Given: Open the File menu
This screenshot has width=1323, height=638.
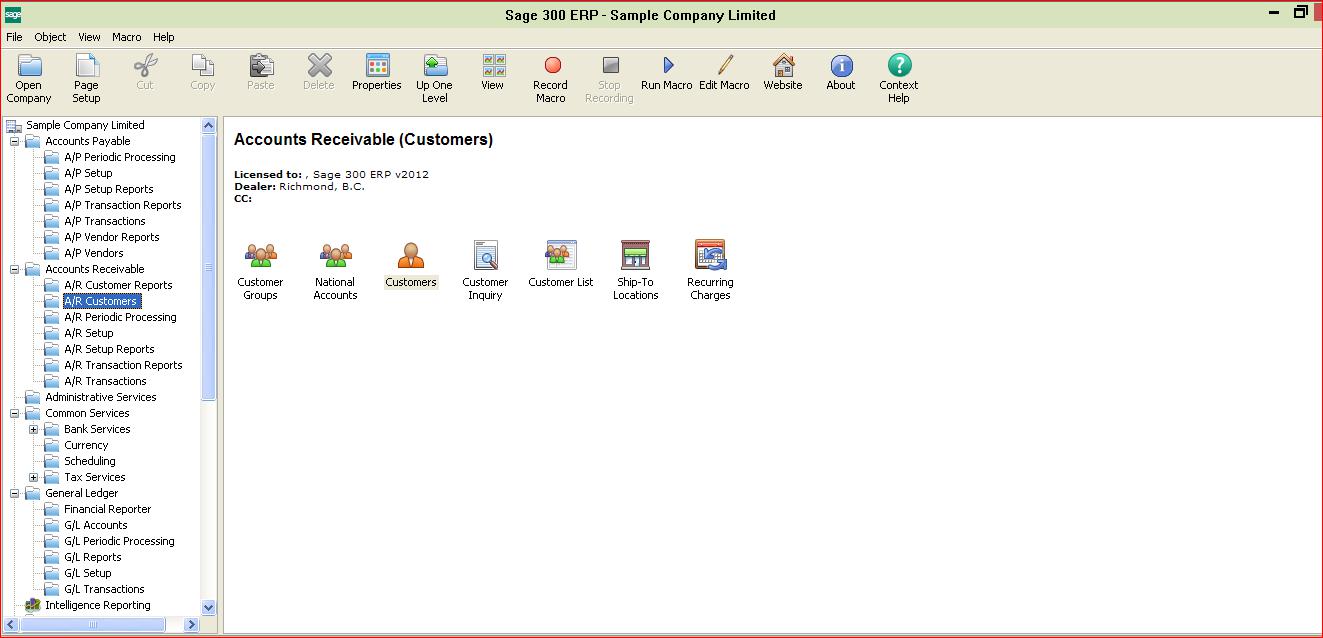Looking at the screenshot, I should 14,37.
